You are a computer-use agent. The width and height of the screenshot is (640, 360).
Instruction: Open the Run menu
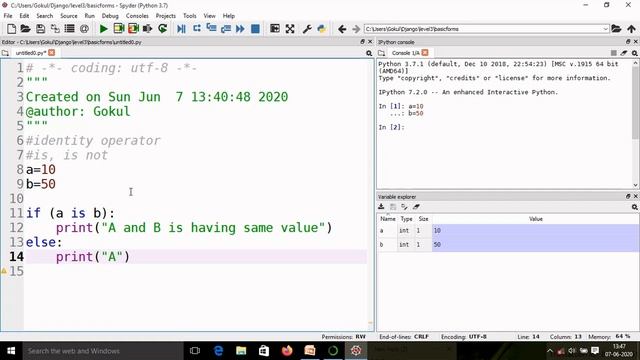89,16
